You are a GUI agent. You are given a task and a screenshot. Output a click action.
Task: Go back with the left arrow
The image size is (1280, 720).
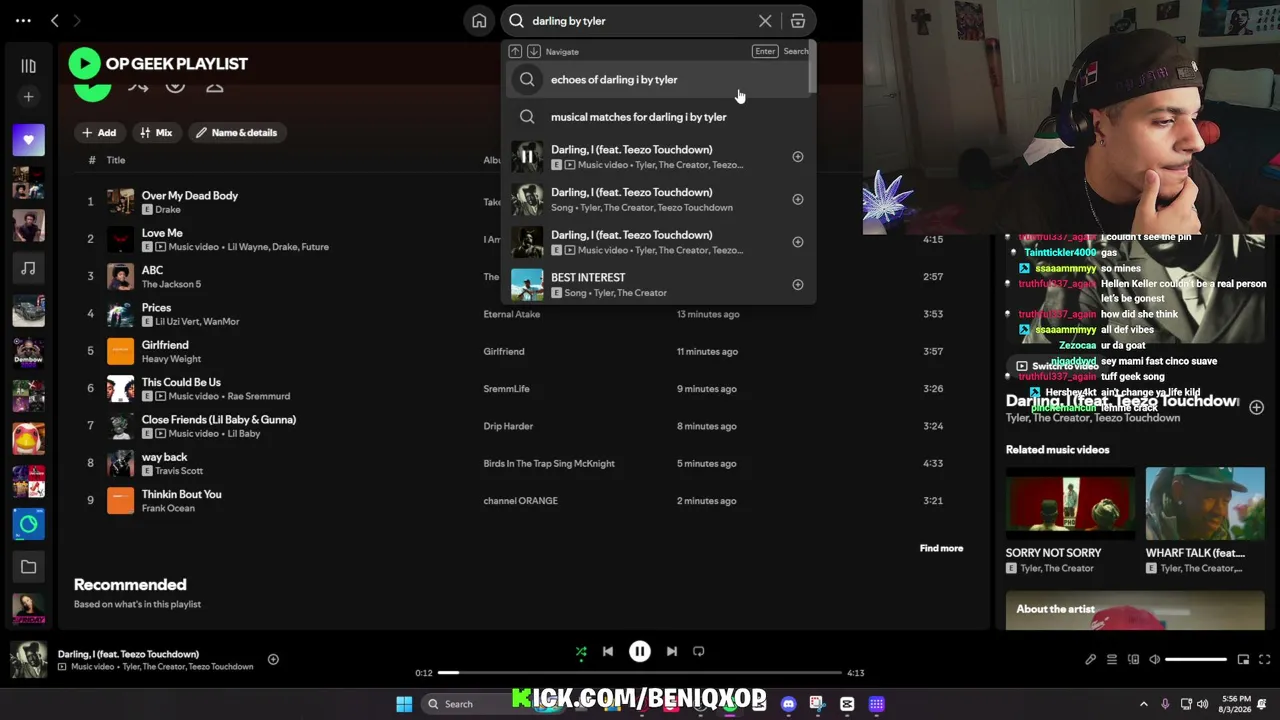[55, 20]
